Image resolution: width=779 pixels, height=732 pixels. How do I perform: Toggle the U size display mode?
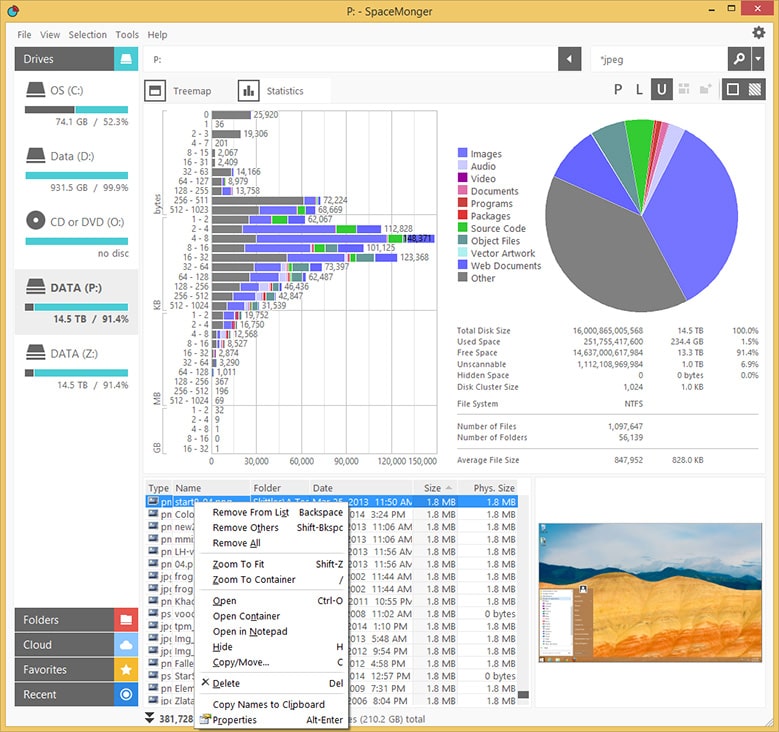tap(661, 89)
